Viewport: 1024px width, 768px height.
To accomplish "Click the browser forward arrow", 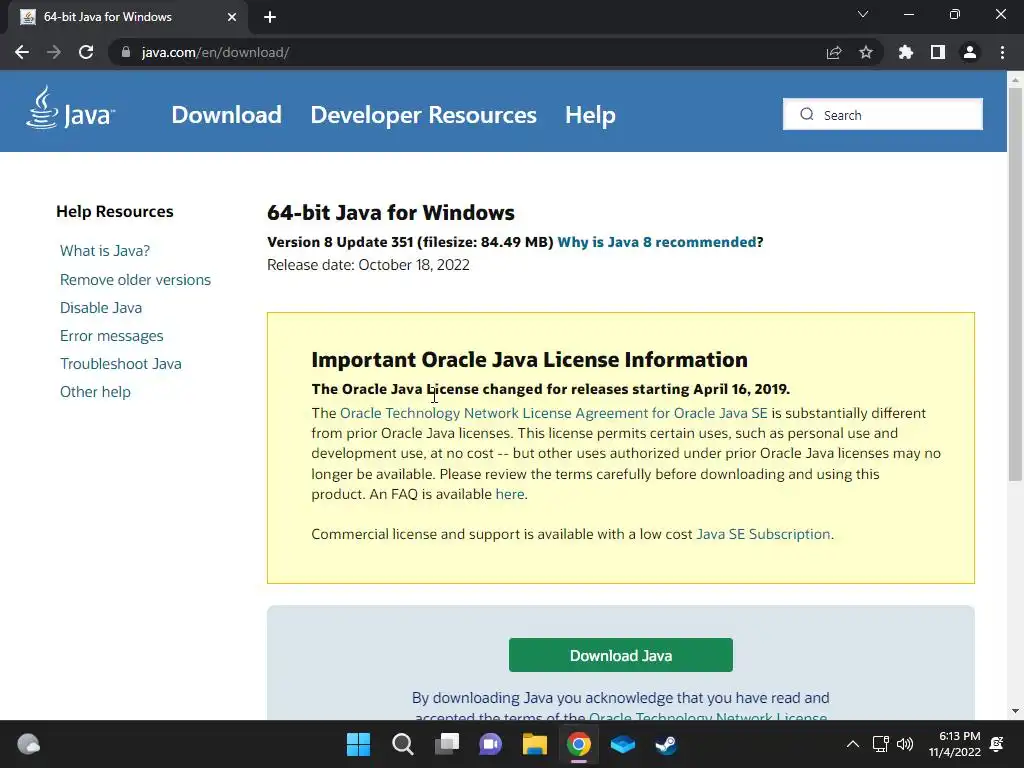I will pos(54,52).
